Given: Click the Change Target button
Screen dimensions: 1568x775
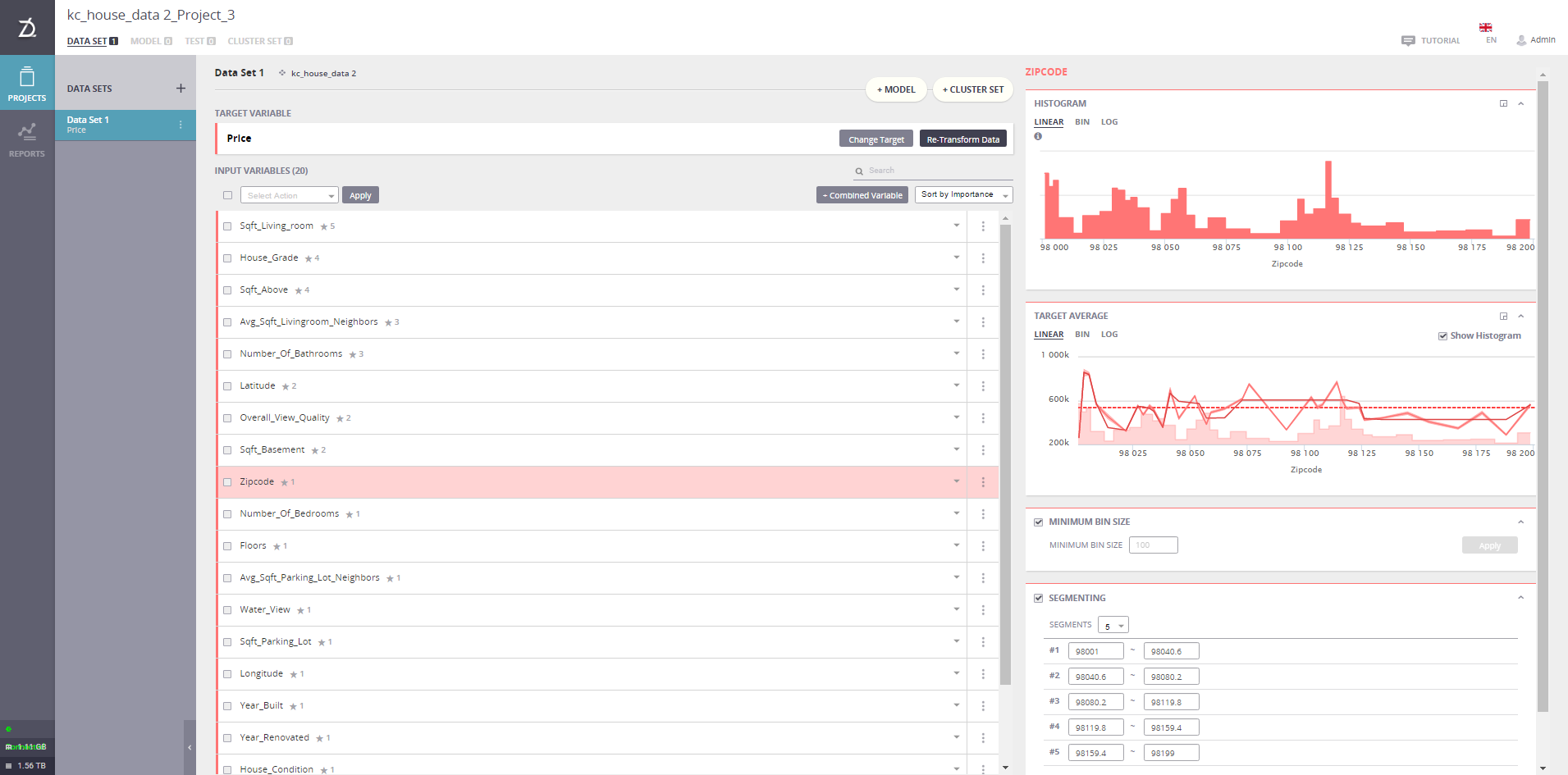Looking at the screenshot, I should [x=875, y=139].
